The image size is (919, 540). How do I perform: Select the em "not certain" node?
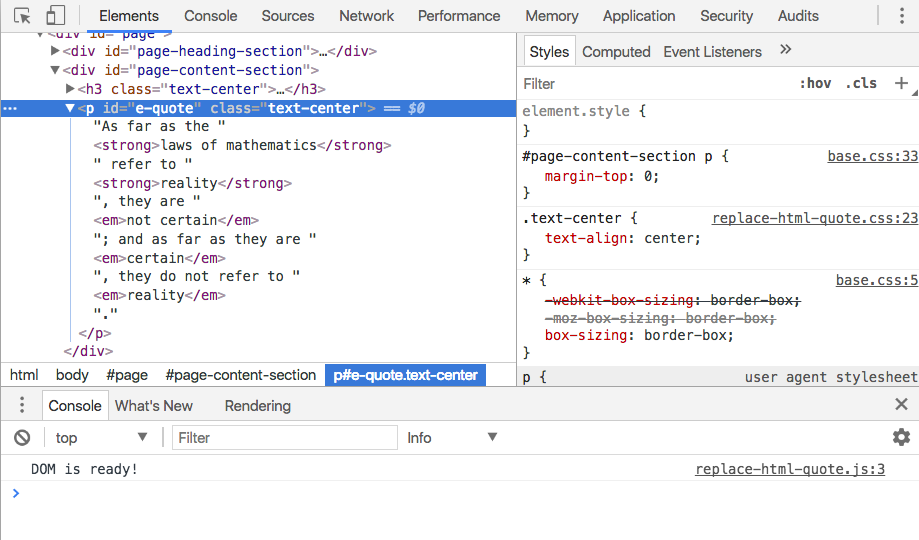[x=176, y=220]
